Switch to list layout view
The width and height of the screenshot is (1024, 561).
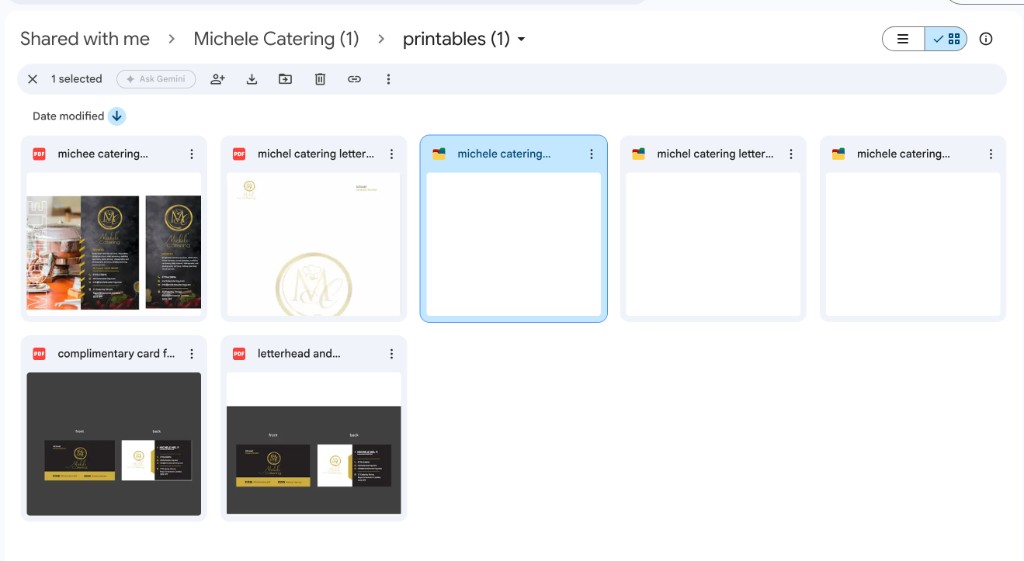903,39
